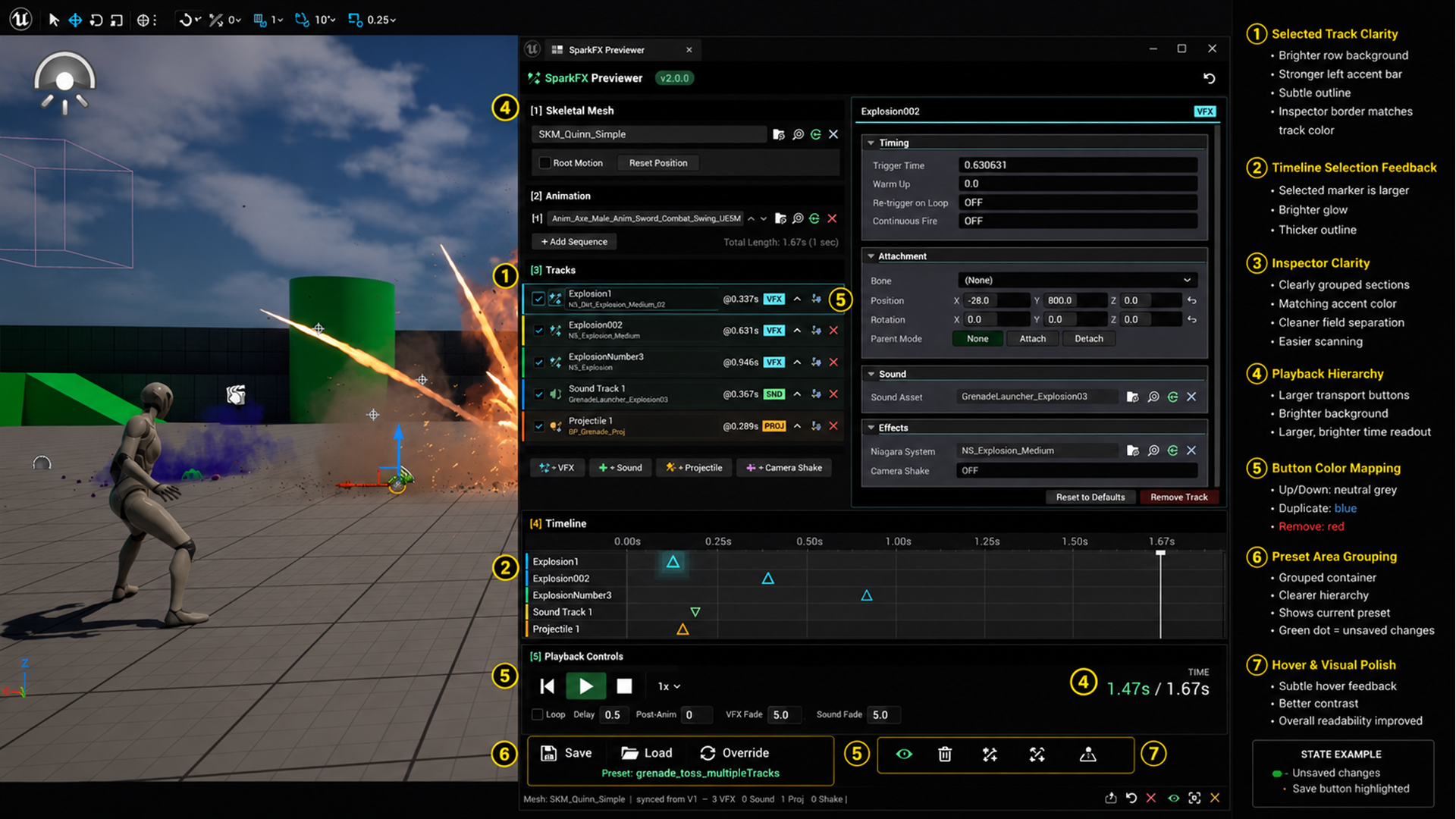The image size is (1456, 819).
Task: Collapse the Attachment section
Action: pyautogui.click(x=871, y=256)
